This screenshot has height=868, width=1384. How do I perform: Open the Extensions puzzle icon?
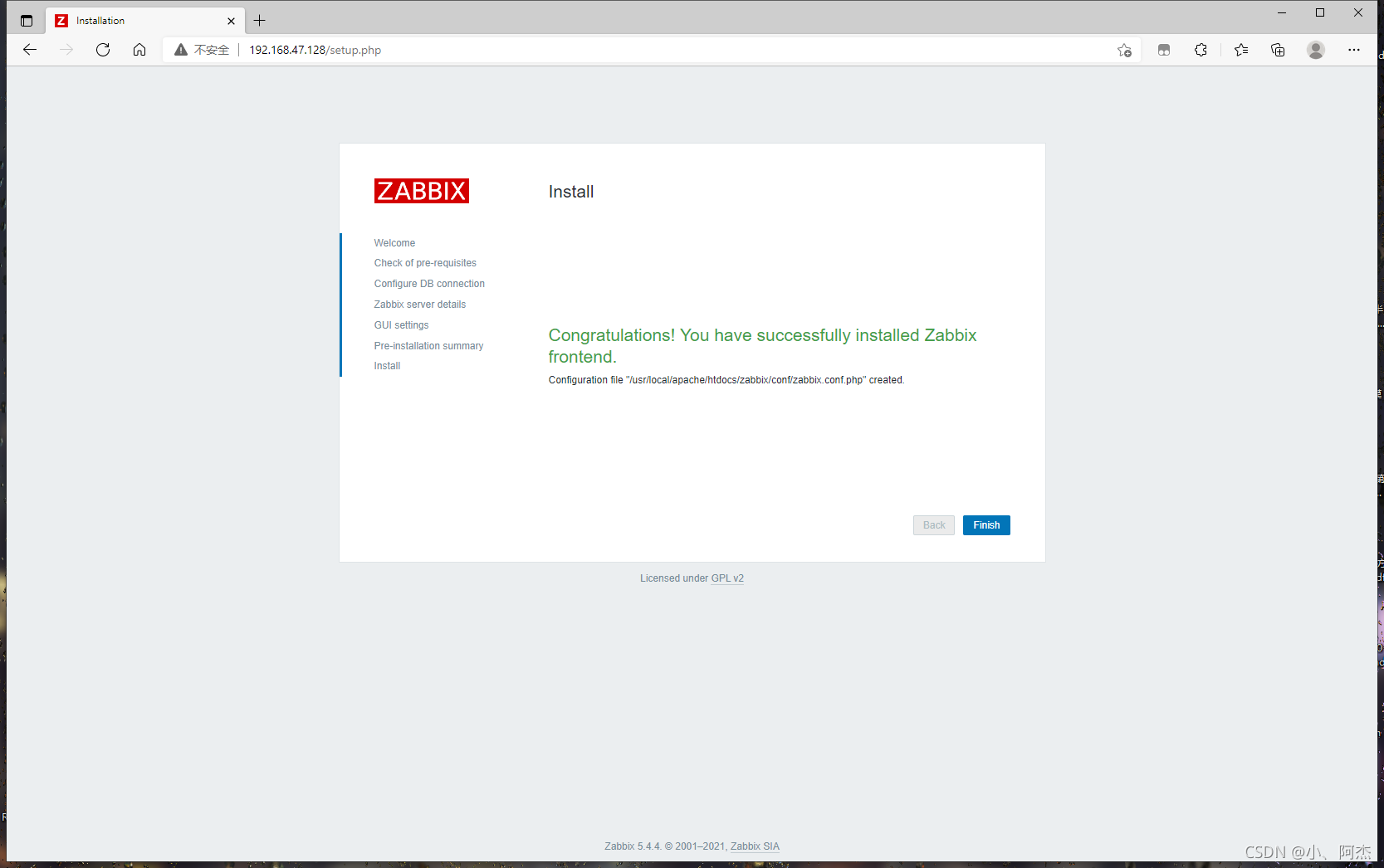tap(1201, 50)
